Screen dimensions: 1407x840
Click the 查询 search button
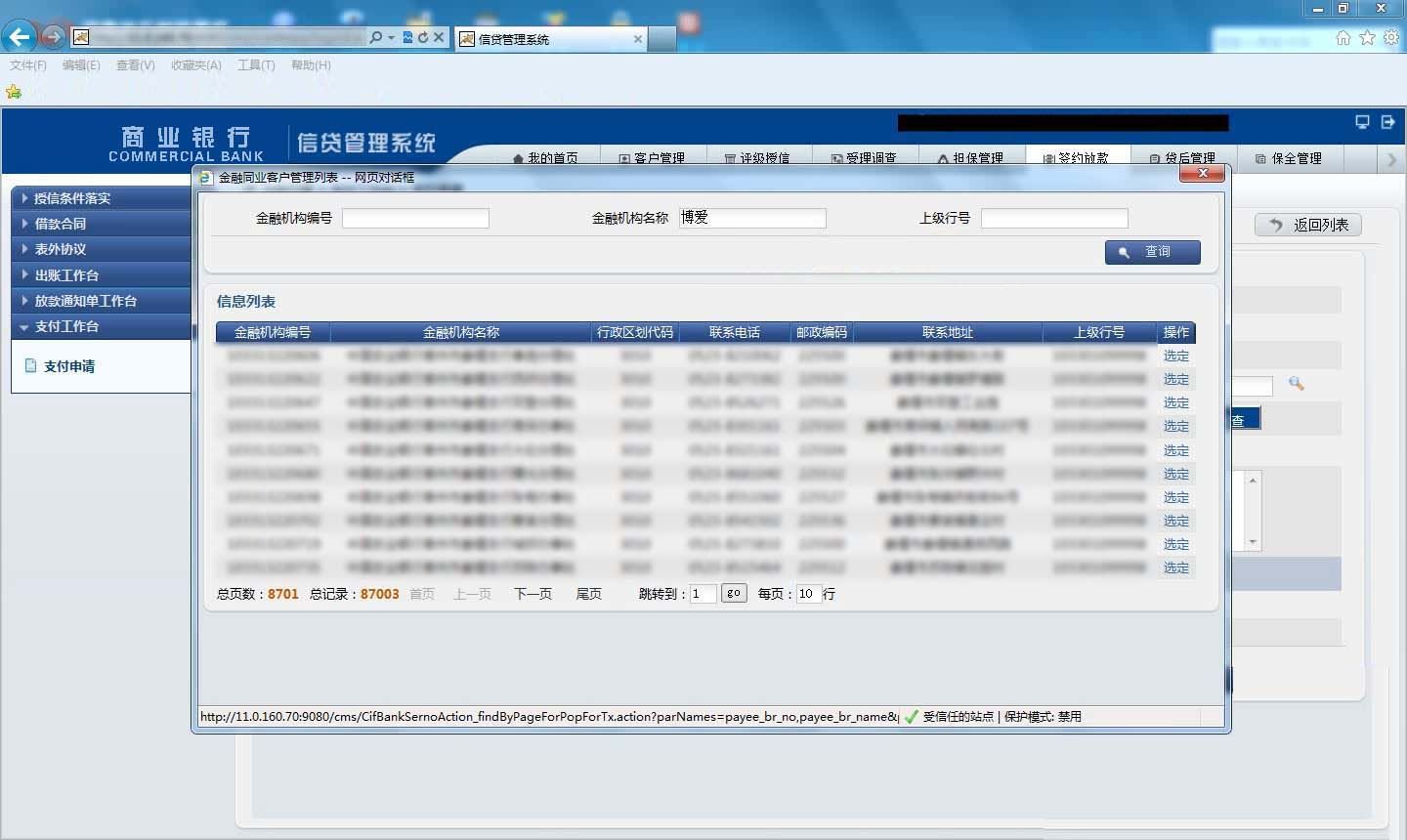click(1153, 252)
